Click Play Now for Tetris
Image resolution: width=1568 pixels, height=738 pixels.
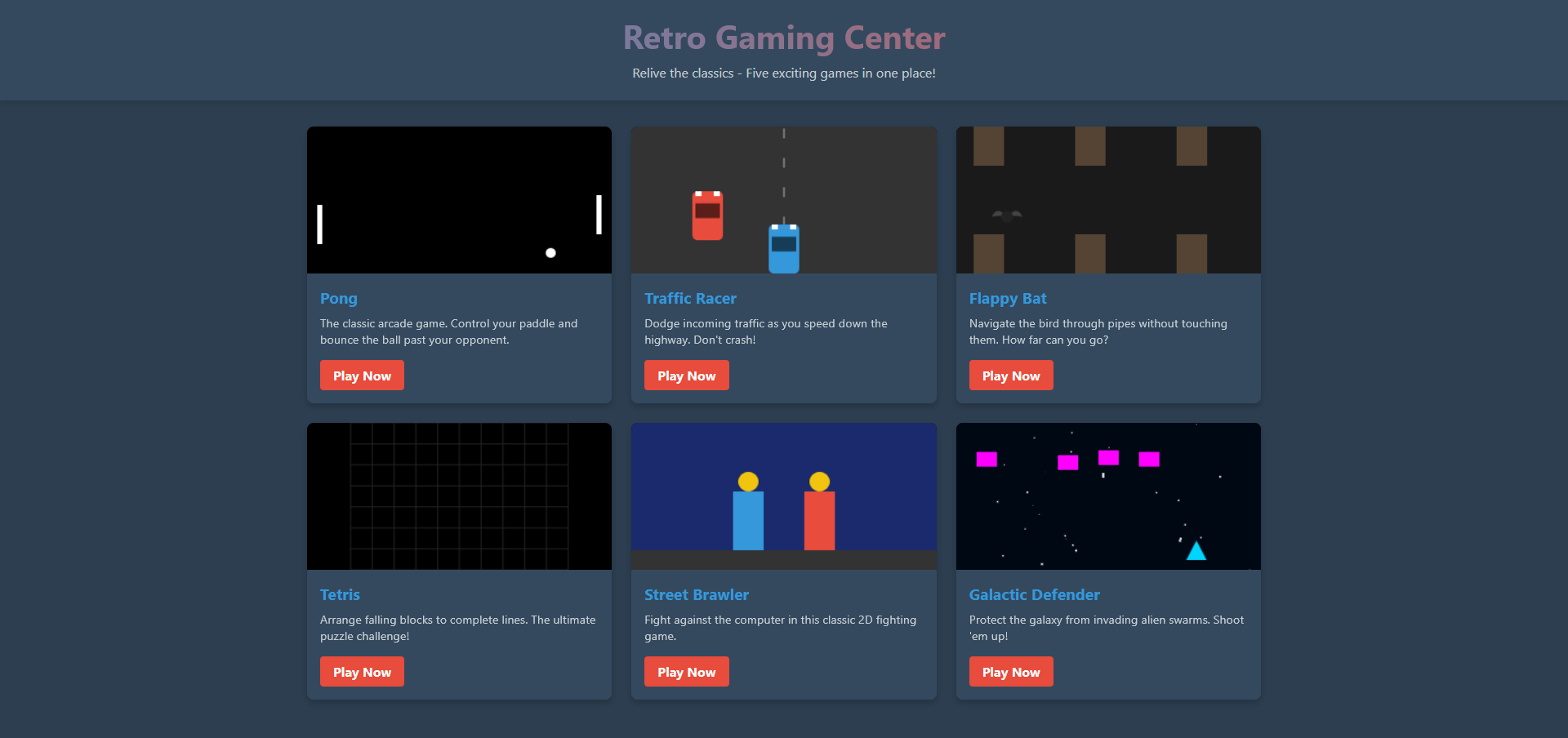(x=362, y=671)
